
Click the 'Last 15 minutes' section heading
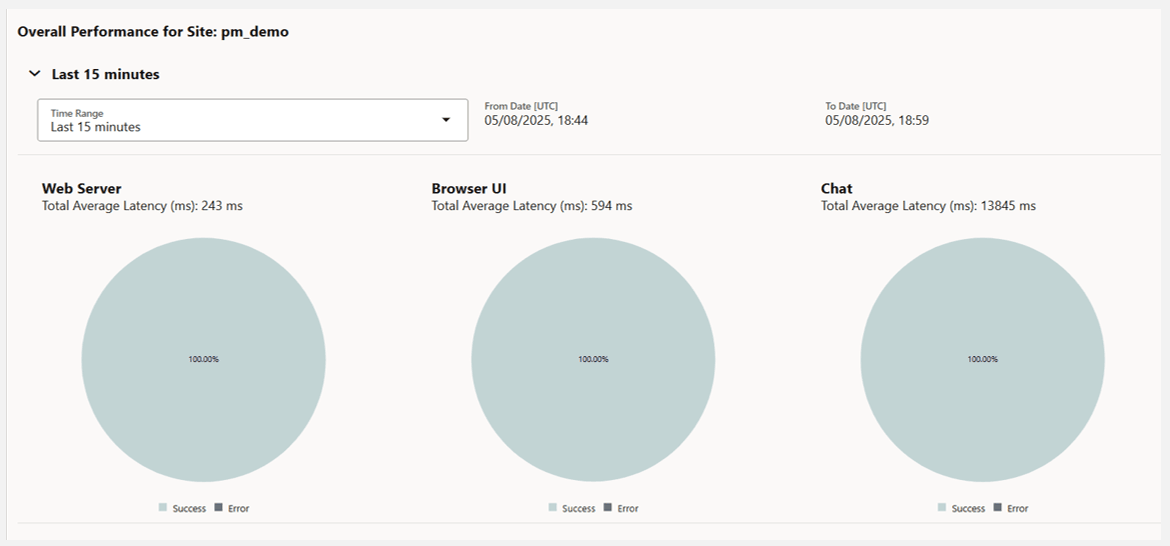(x=105, y=74)
